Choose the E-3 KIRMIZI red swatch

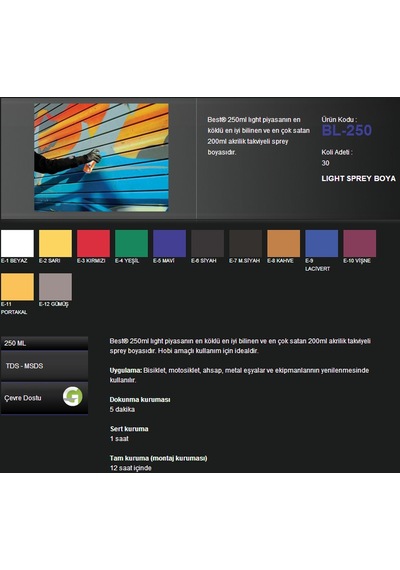point(93,243)
